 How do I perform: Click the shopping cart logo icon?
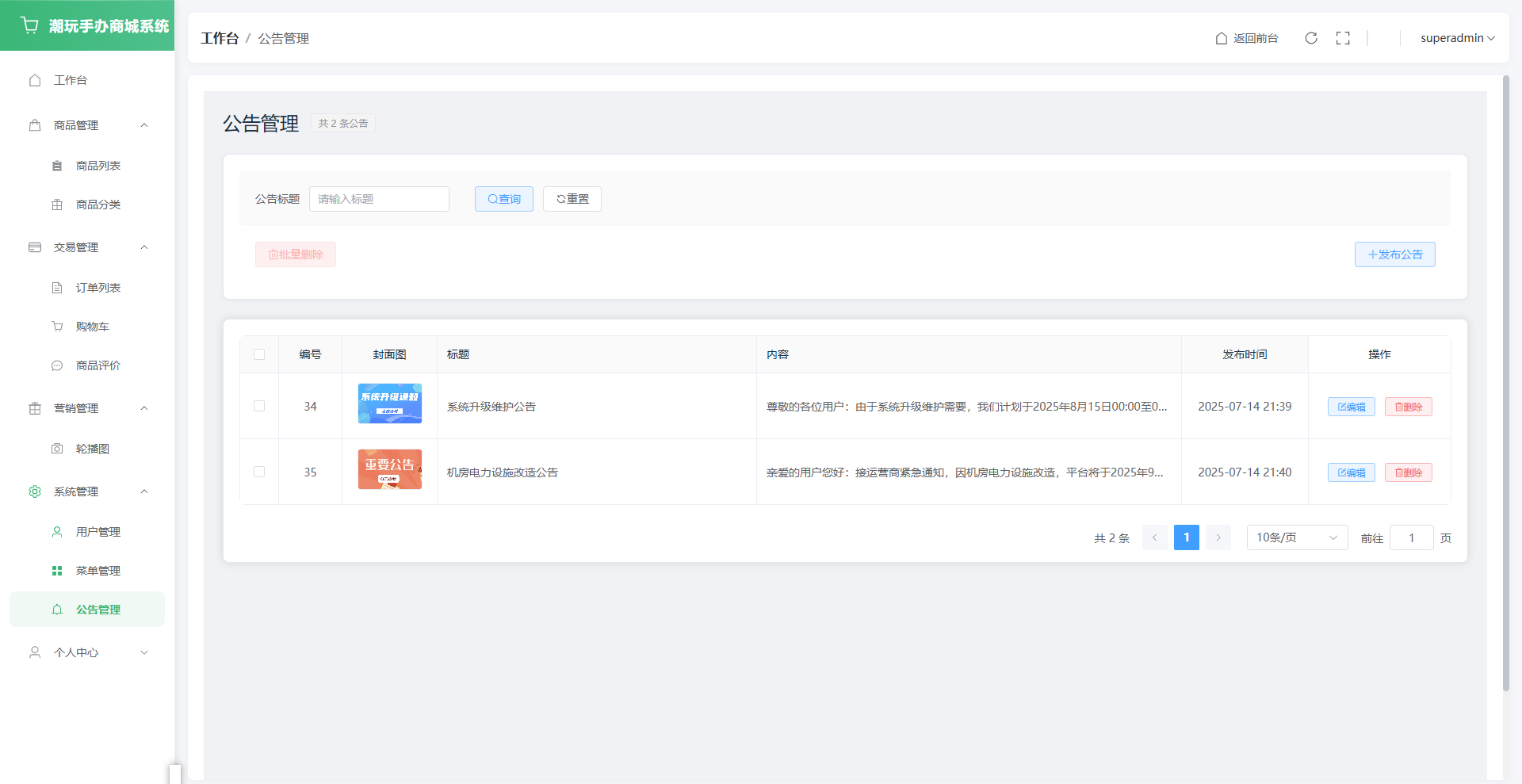(x=30, y=25)
